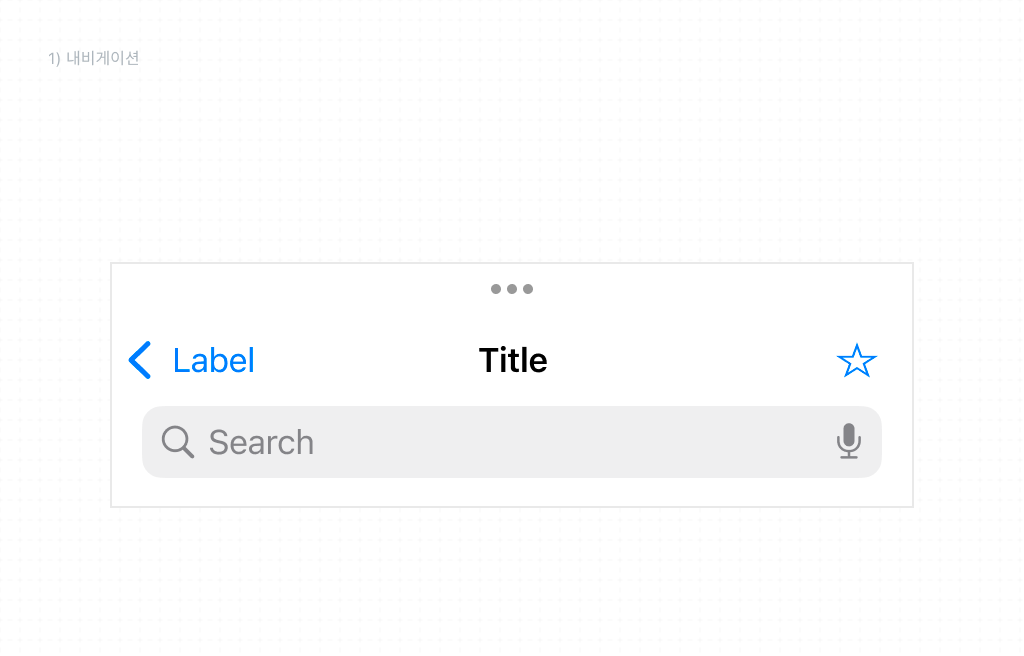
Task: Click blank space between Label and Title
Action: click(365, 360)
